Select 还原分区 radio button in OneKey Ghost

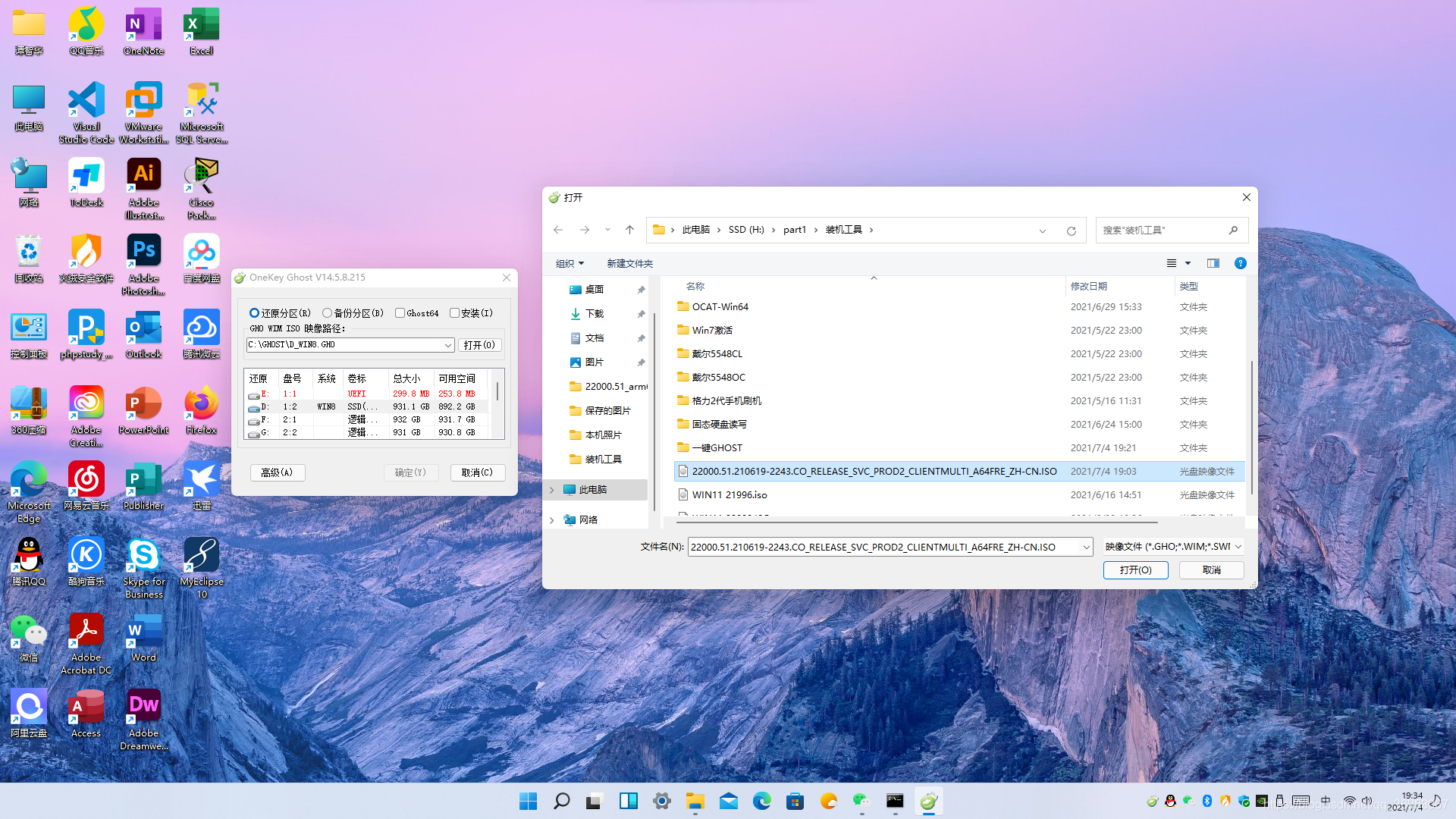[253, 312]
